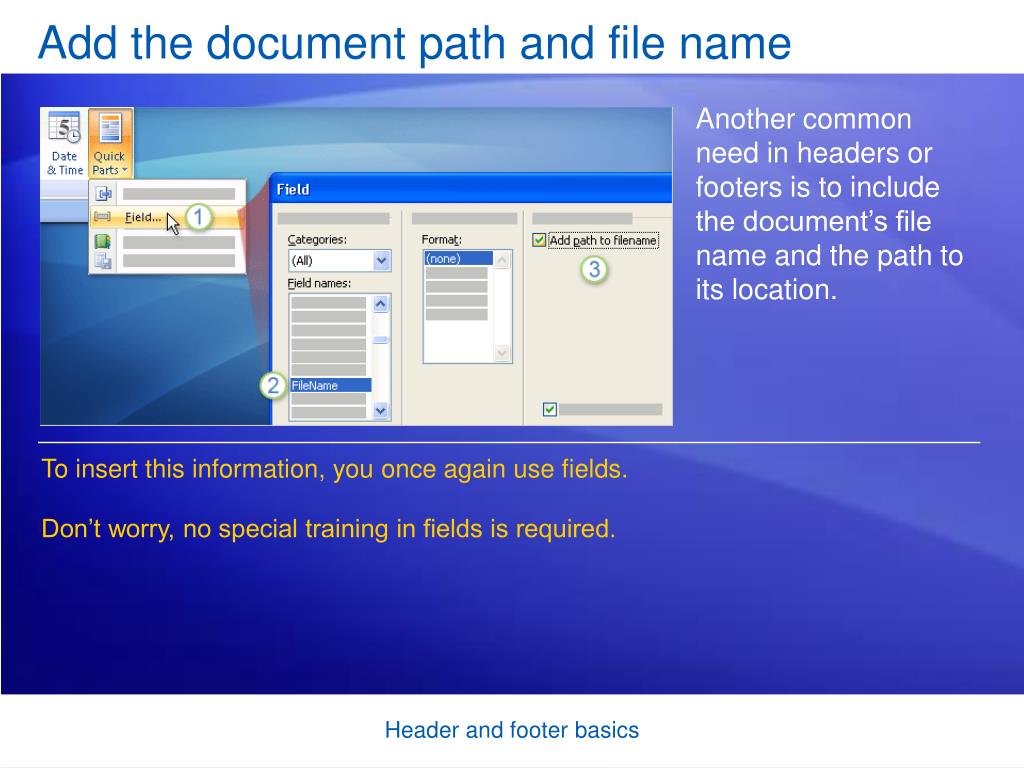Click the green book icon in menu

click(x=102, y=241)
